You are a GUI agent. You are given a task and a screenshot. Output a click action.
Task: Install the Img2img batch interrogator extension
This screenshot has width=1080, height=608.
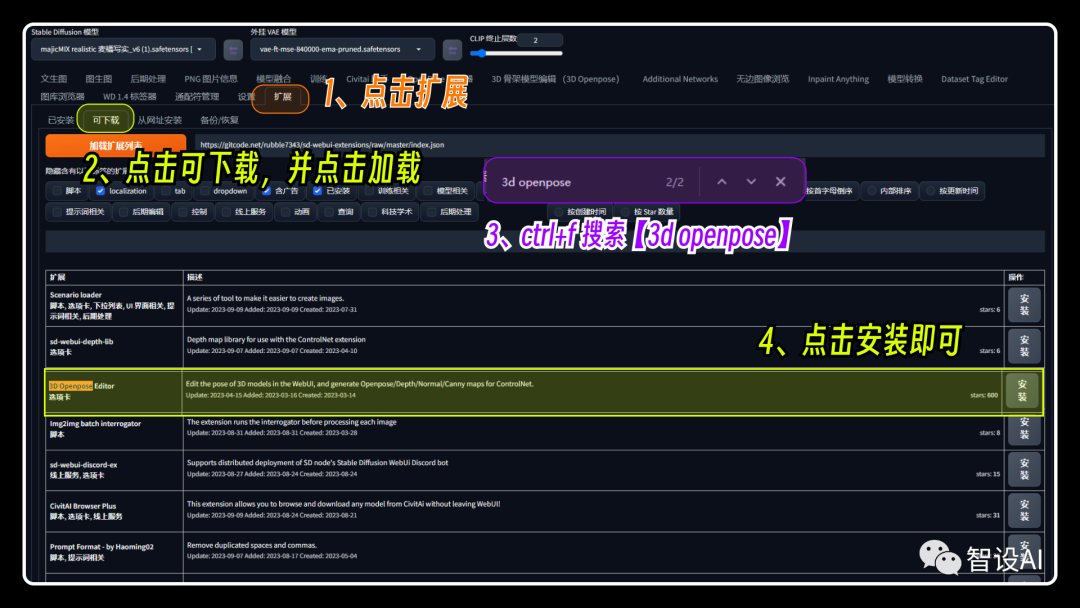1024,428
